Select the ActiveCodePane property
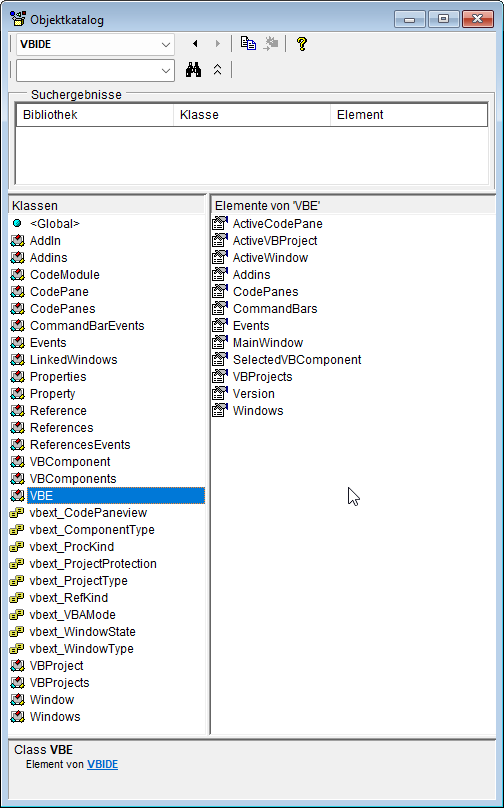The image size is (504, 808). pos(278,224)
